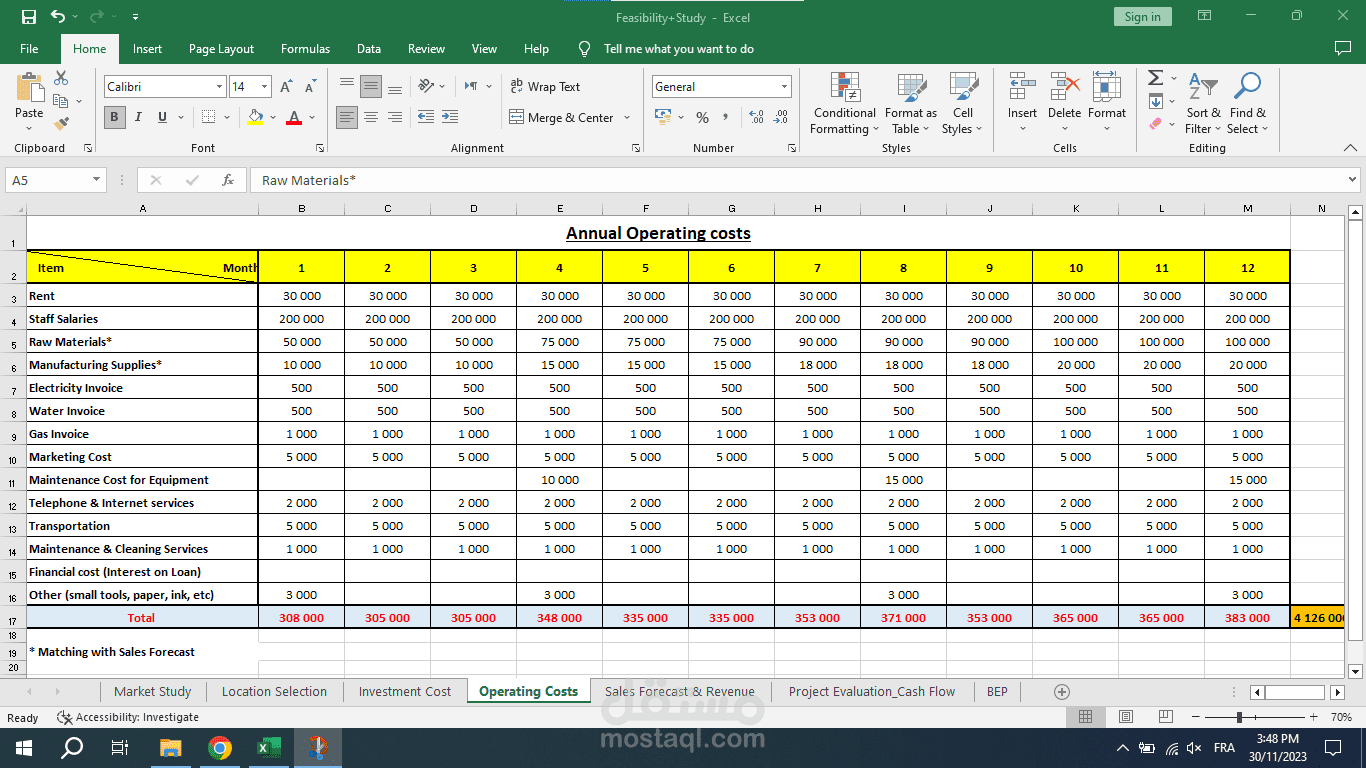This screenshot has height=768, width=1366.
Task: Expand the Name Box dropdown arrow
Action: point(97,180)
